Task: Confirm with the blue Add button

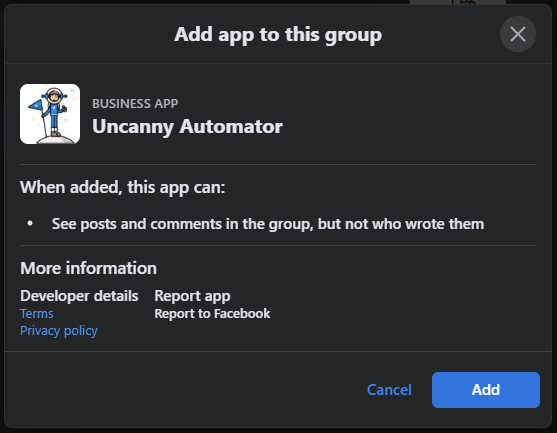Action: tap(486, 390)
